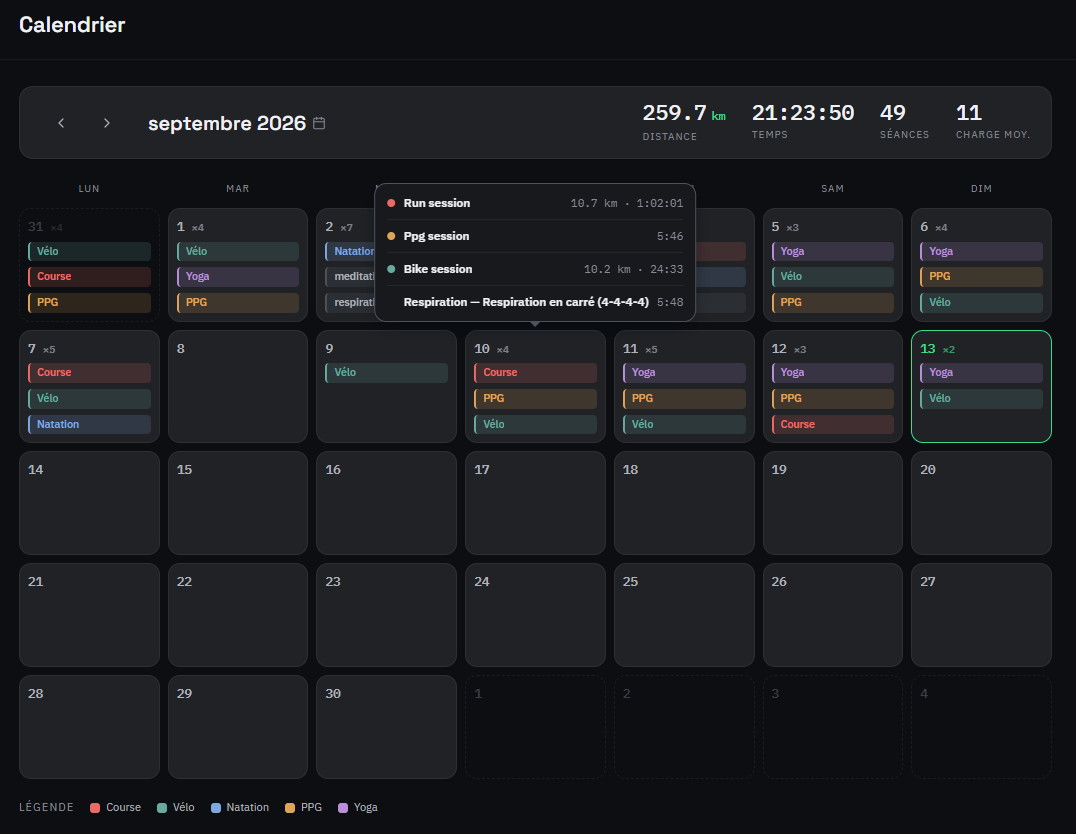The height and width of the screenshot is (834, 1076).
Task: Open Yoga session on day 11
Action: click(684, 373)
